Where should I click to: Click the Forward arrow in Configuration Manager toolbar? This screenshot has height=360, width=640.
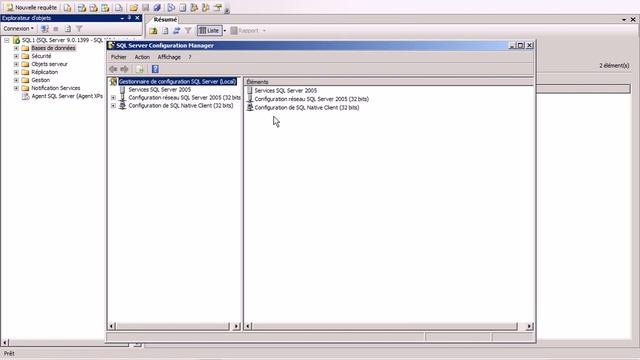124,69
